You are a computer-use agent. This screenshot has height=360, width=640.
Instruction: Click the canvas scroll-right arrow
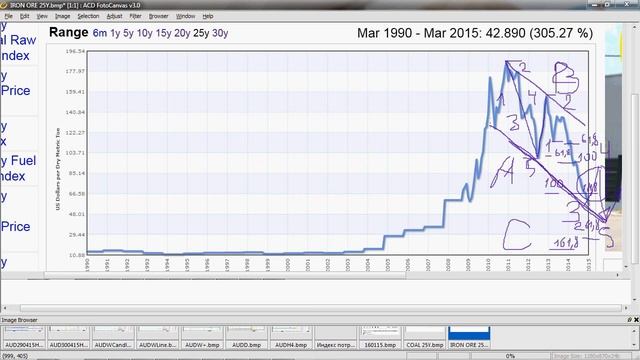627,308
